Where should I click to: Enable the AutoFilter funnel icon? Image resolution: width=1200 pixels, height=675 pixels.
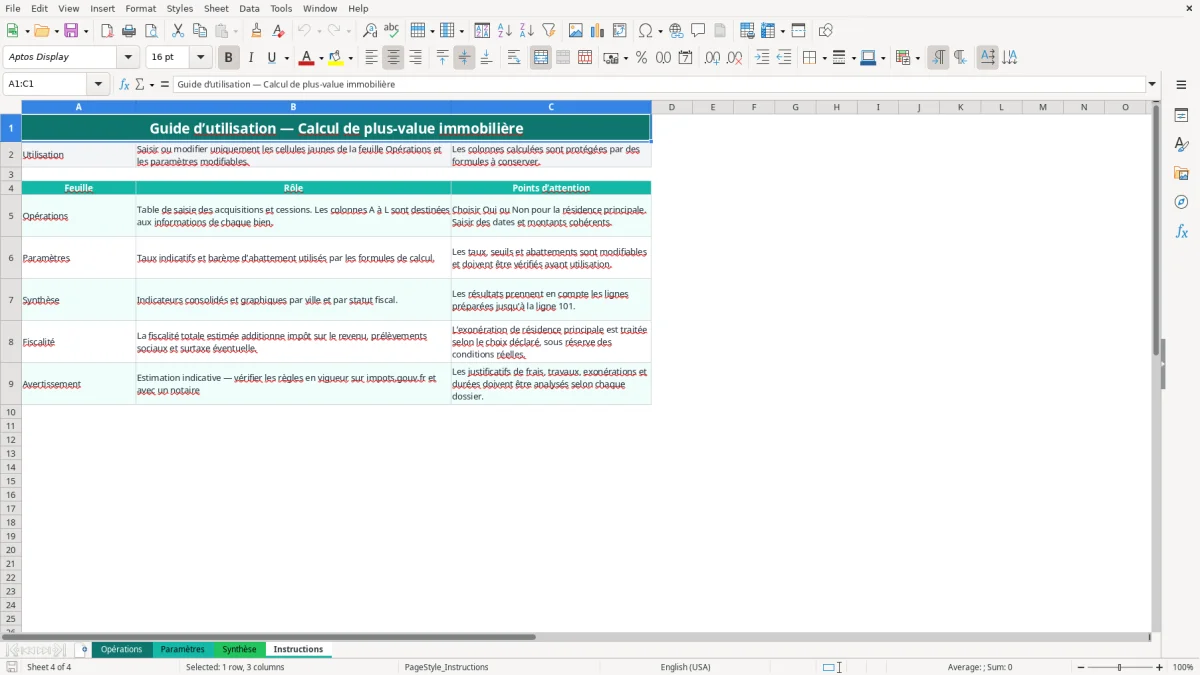(x=549, y=31)
